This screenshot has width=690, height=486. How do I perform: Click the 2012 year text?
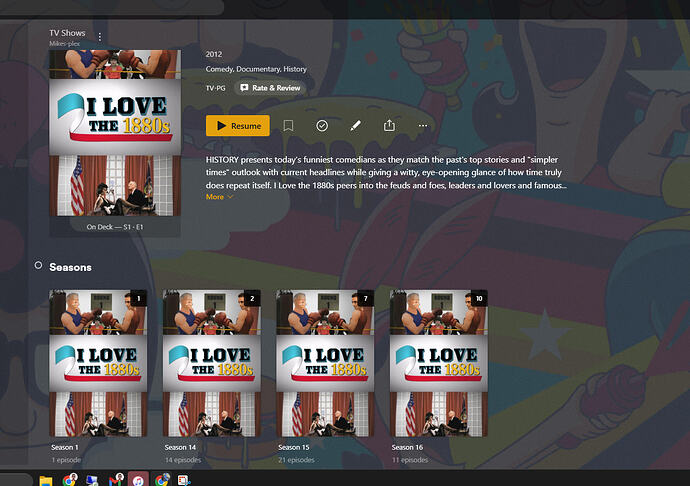pos(214,54)
